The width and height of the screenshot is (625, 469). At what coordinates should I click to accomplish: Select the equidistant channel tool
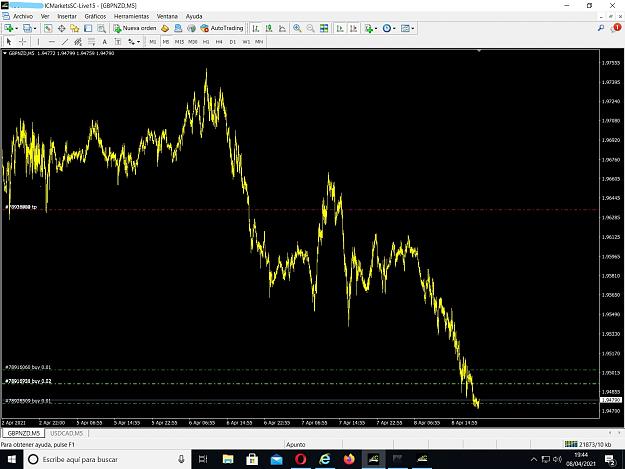78,41
